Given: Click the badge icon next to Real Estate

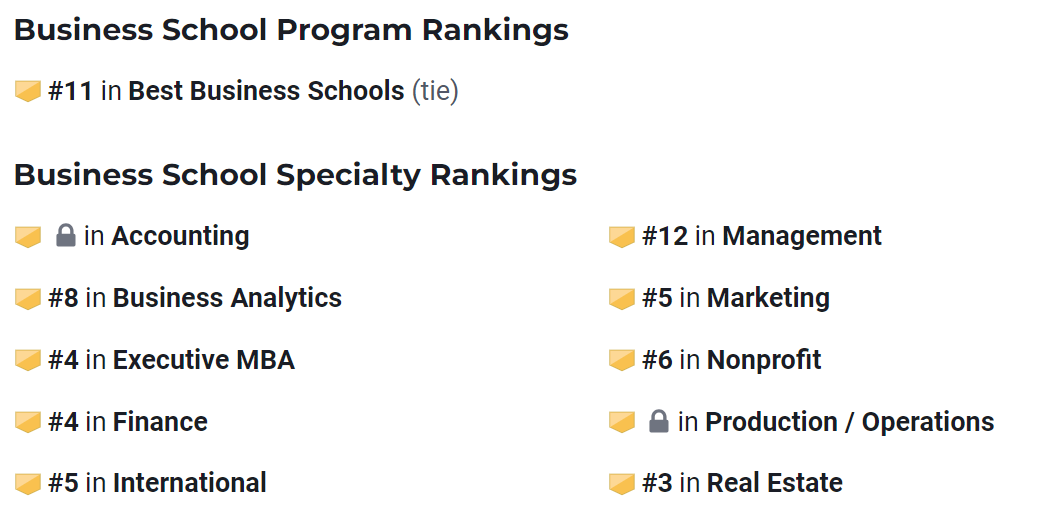Looking at the screenshot, I should tap(622, 484).
